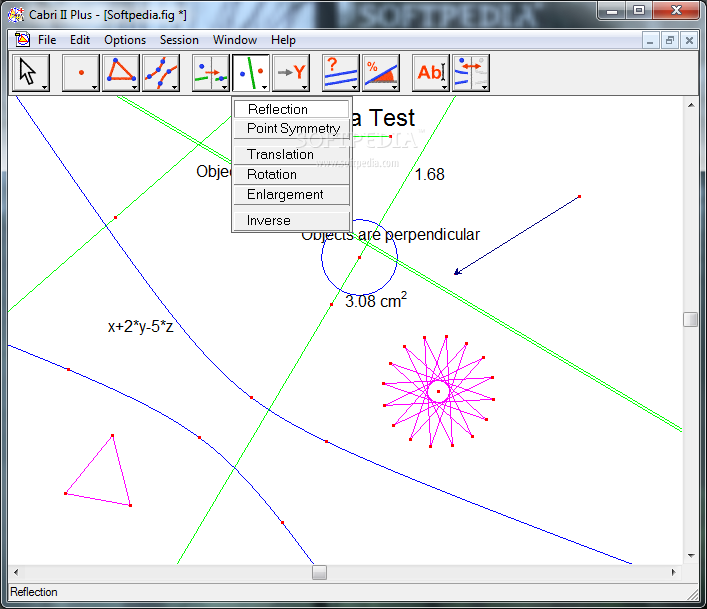This screenshot has height=609, width=707.
Task: Choose Inverse from the menu
Action: coord(291,220)
